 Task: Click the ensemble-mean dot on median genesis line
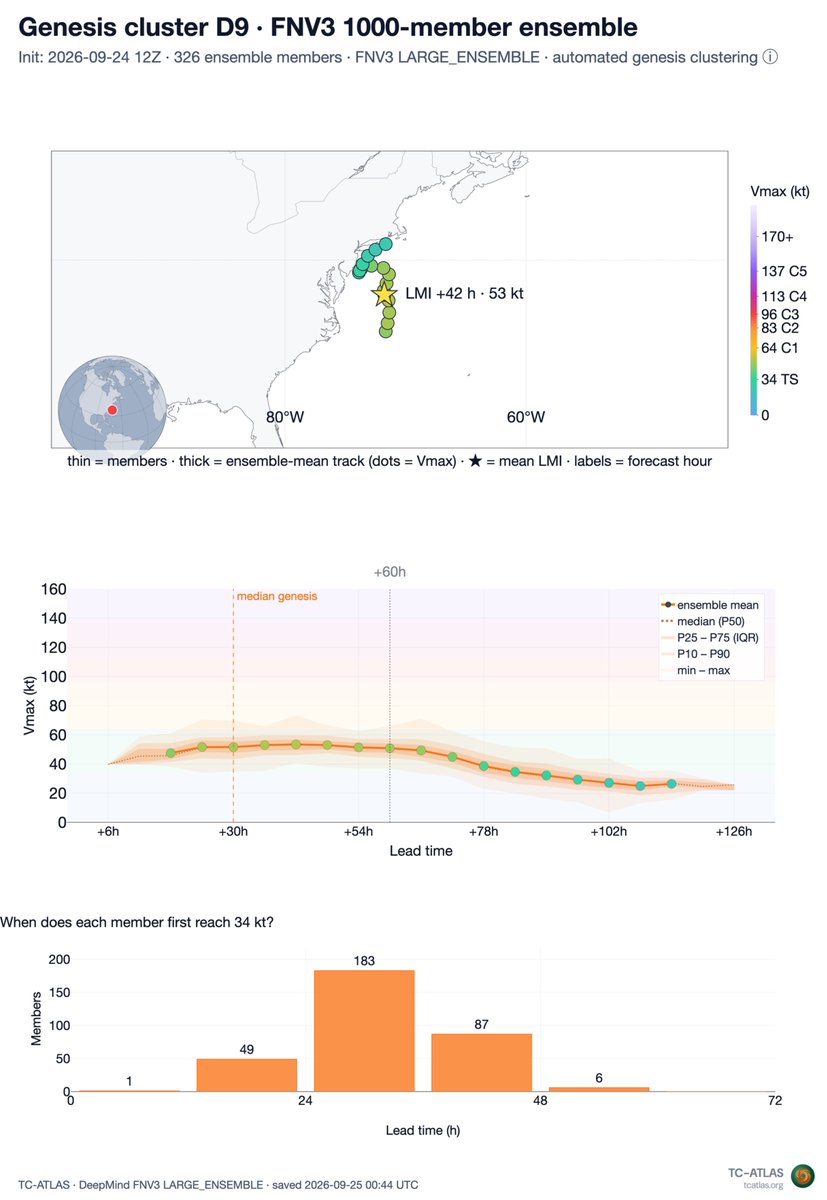tap(233, 747)
